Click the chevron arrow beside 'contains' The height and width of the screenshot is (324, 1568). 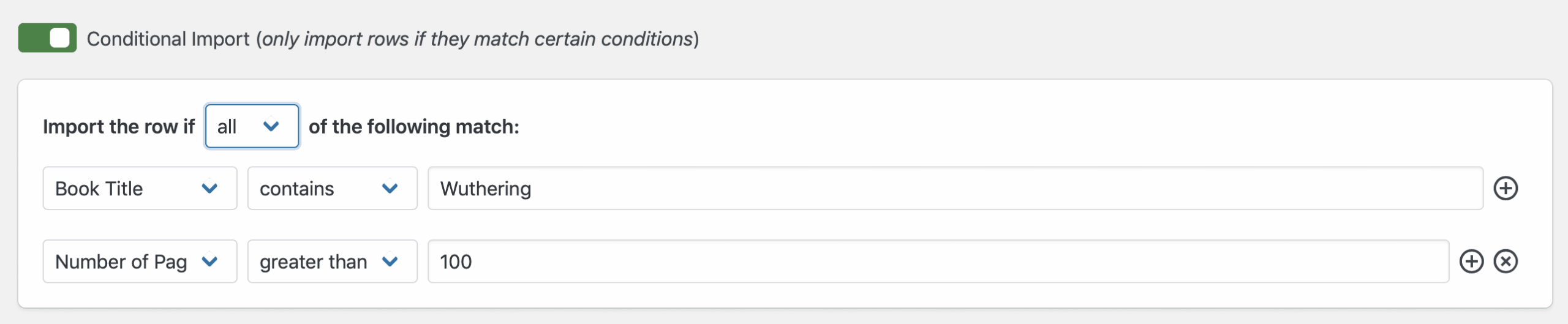point(390,188)
